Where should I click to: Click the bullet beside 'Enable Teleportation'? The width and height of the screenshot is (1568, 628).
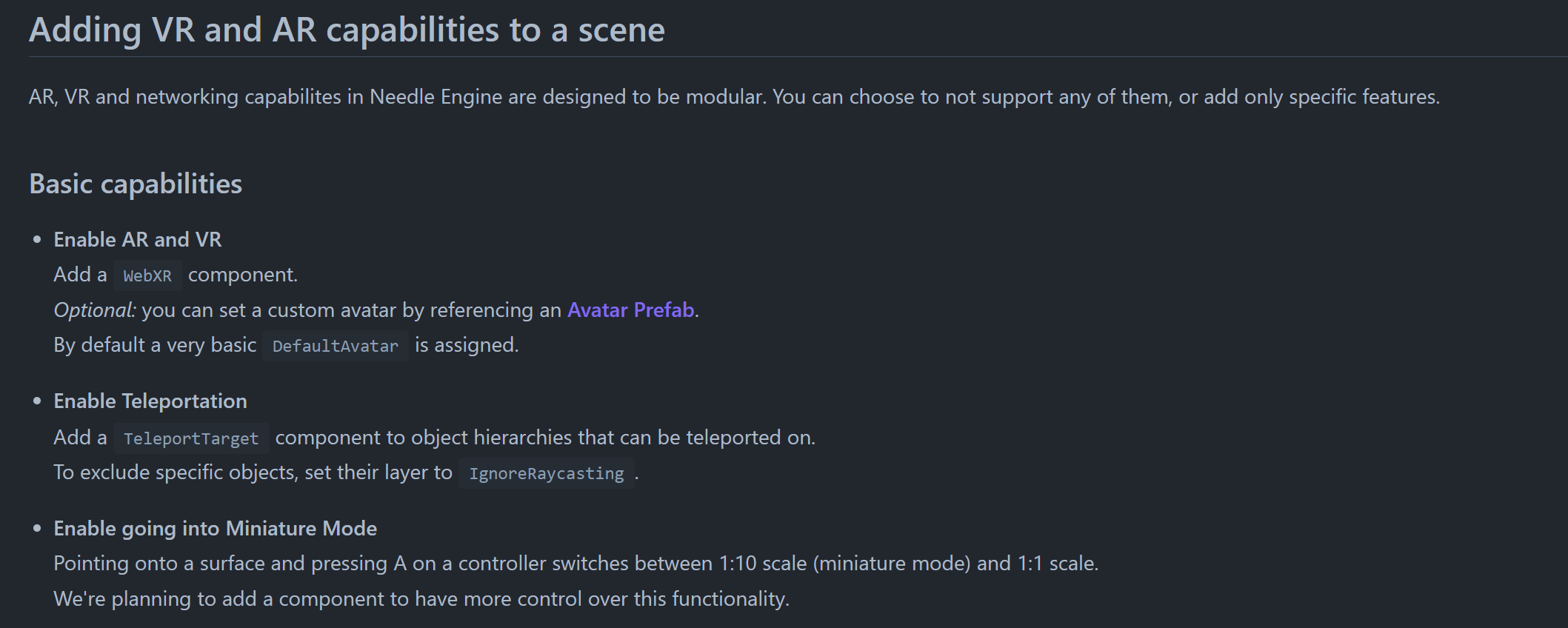click(37, 401)
